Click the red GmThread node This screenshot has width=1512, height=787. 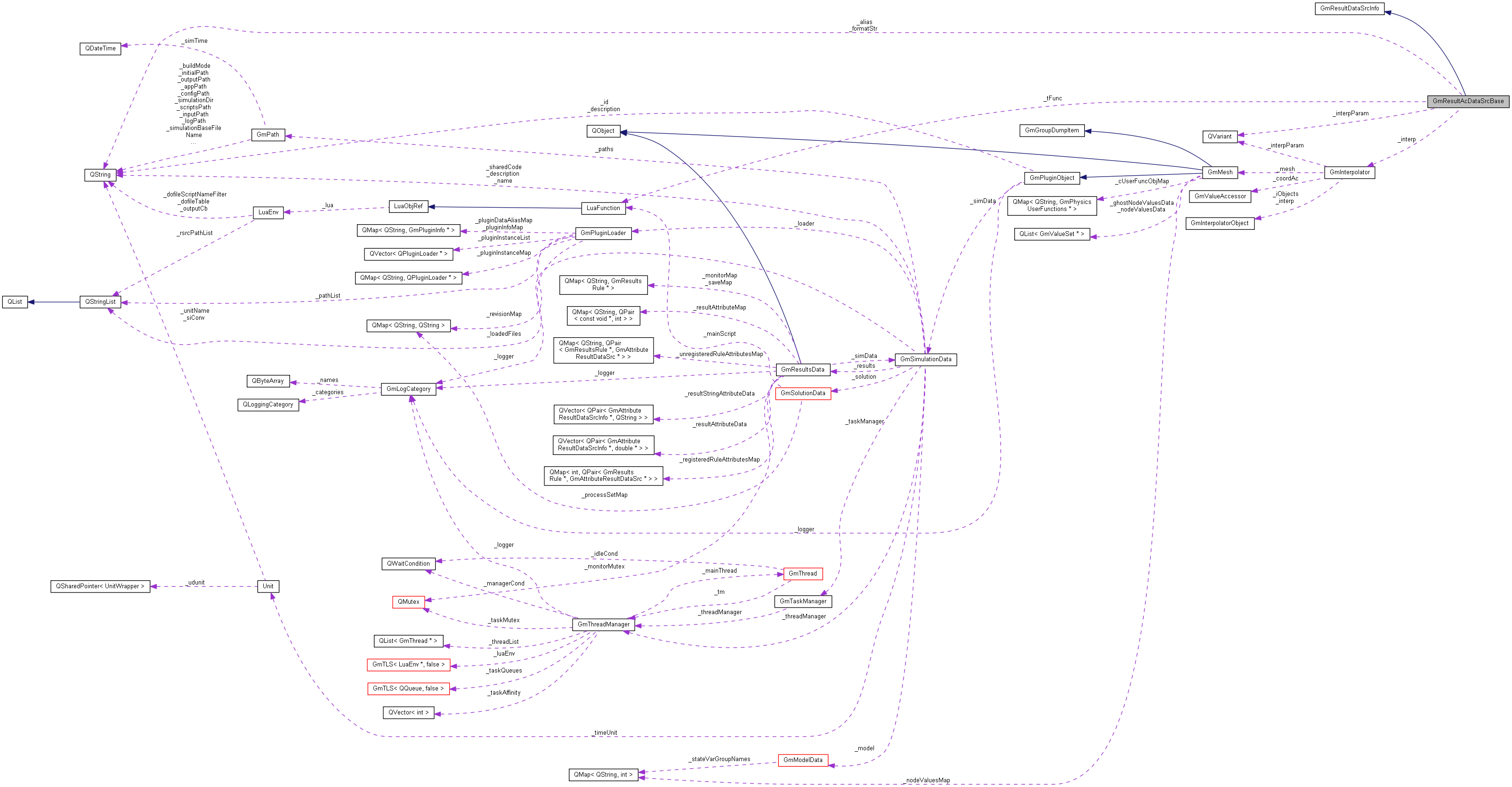[802, 574]
